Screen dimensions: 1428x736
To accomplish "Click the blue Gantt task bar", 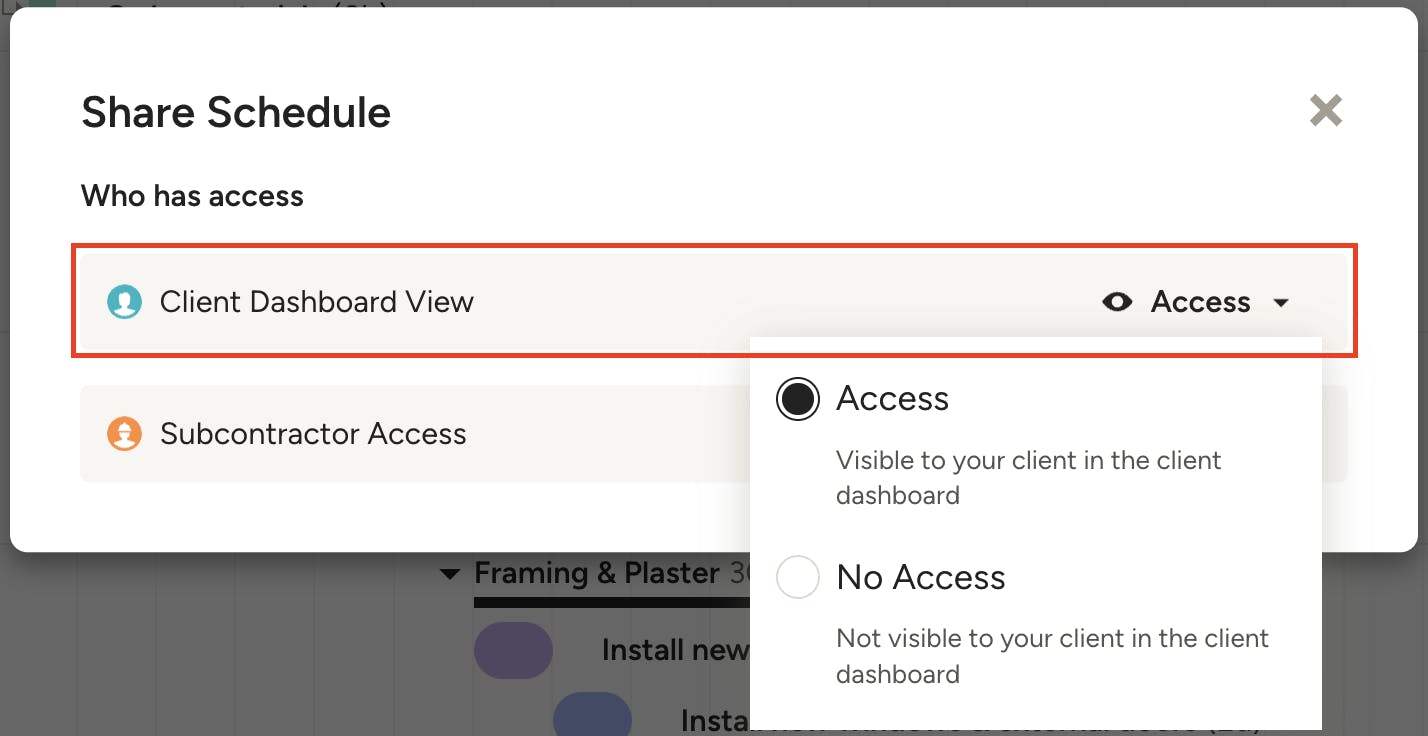I will [x=592, y=717].
